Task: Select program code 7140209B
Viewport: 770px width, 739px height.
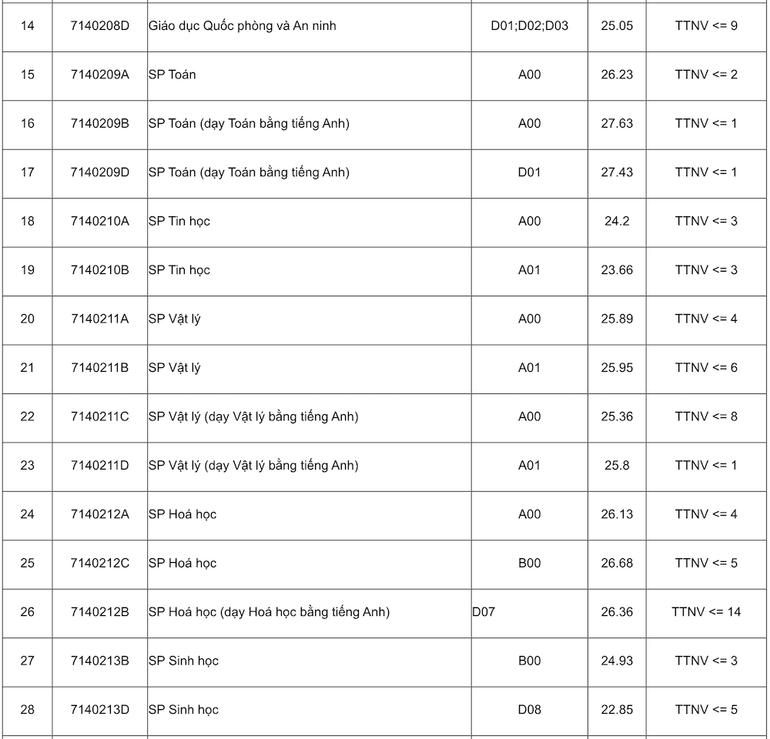Action: point(100,123)
